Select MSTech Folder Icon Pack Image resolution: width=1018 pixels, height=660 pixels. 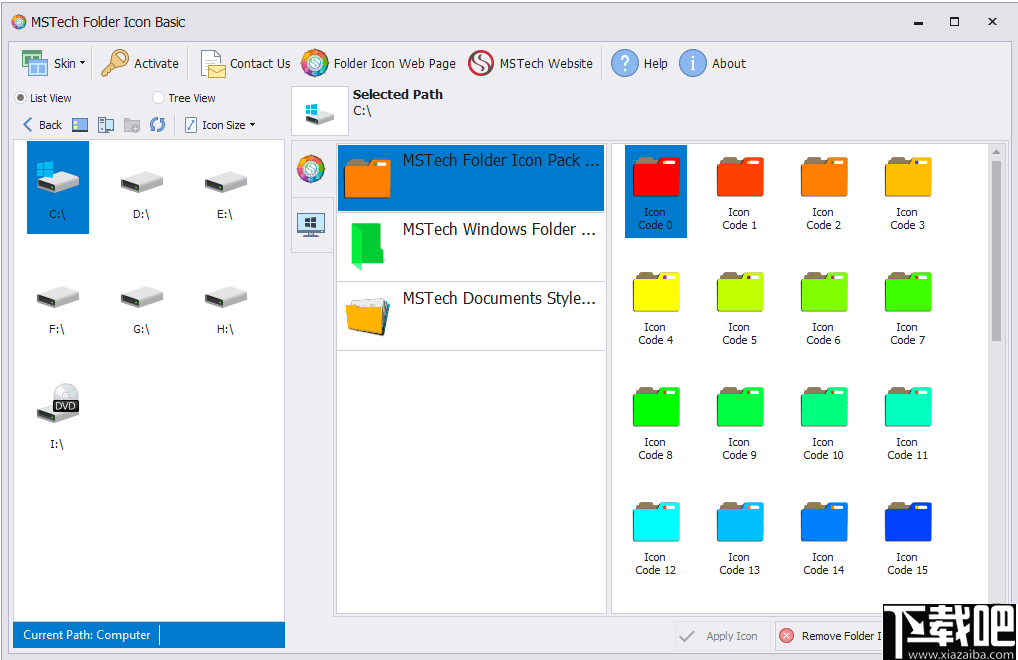471,178
